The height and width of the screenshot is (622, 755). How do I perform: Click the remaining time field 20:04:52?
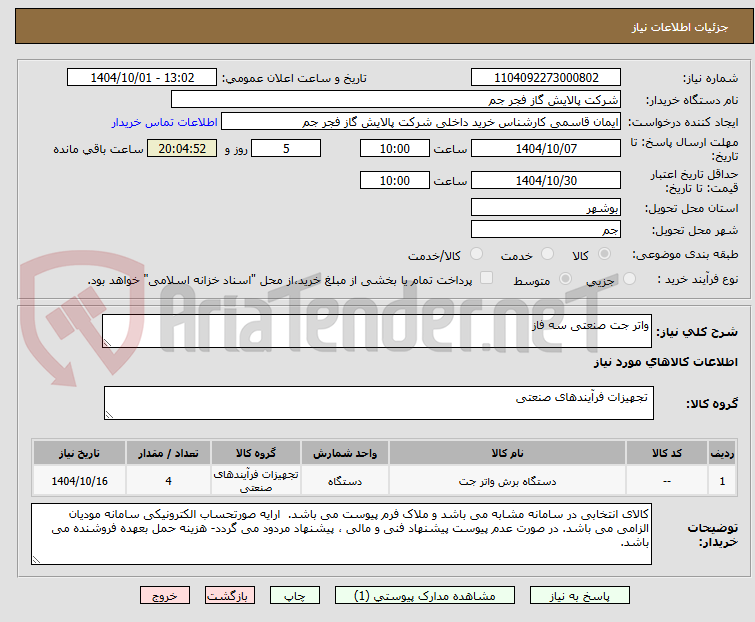click(182, 148)
